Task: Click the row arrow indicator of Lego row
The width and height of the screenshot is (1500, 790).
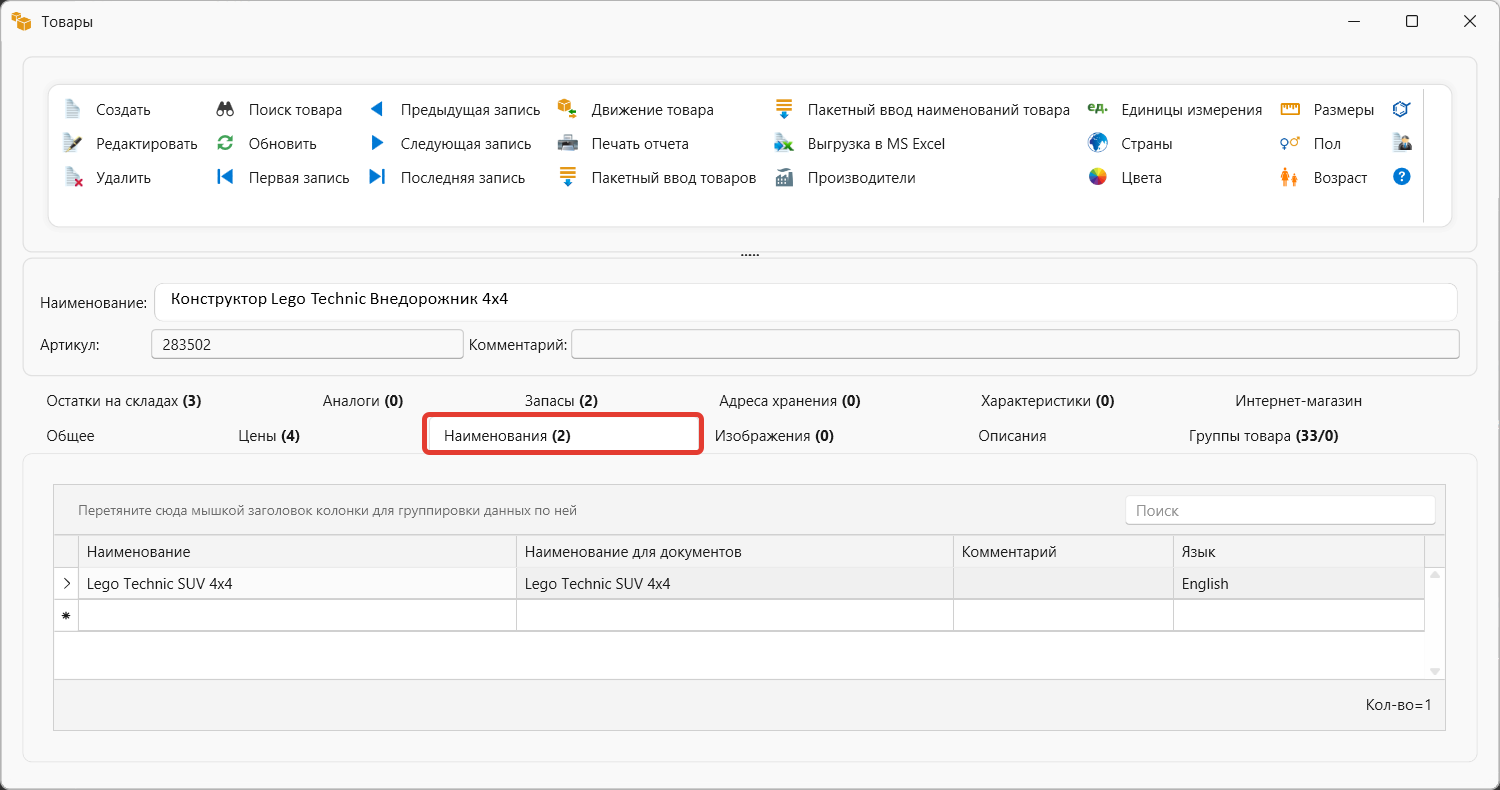Action: coord(66,584)
